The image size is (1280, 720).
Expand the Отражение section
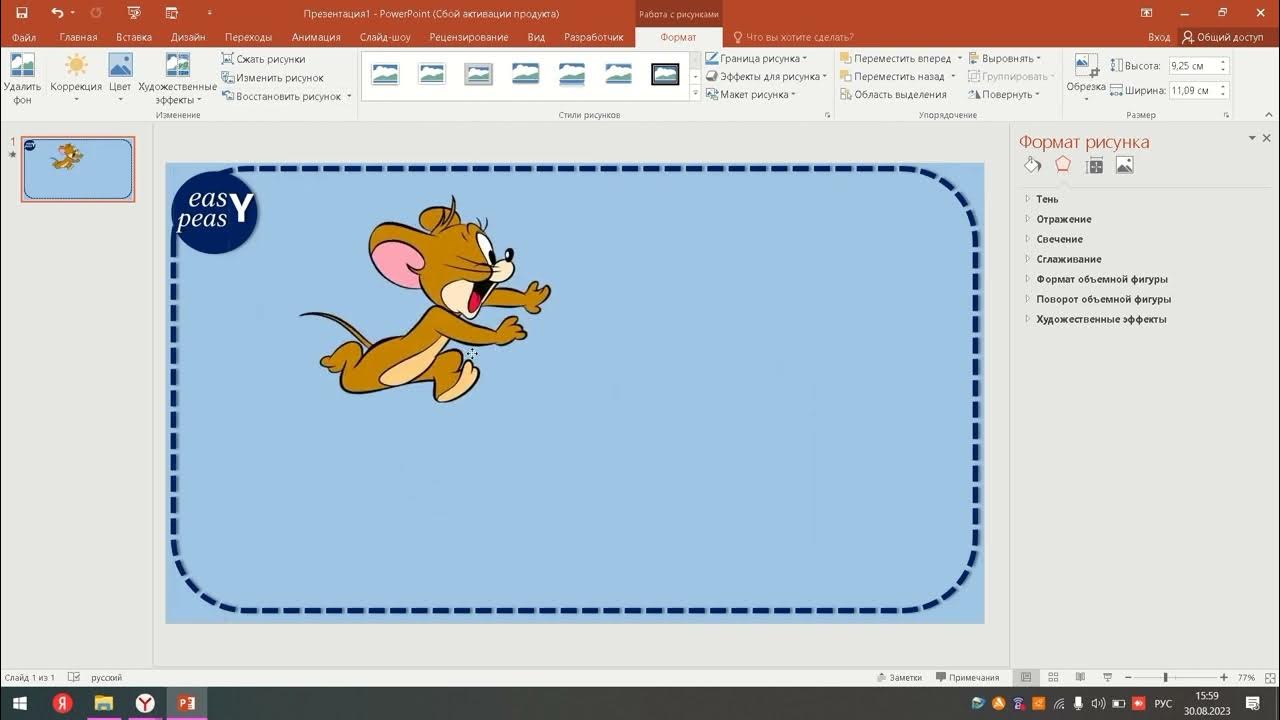pyautogui.click(x=1063, y=219)
